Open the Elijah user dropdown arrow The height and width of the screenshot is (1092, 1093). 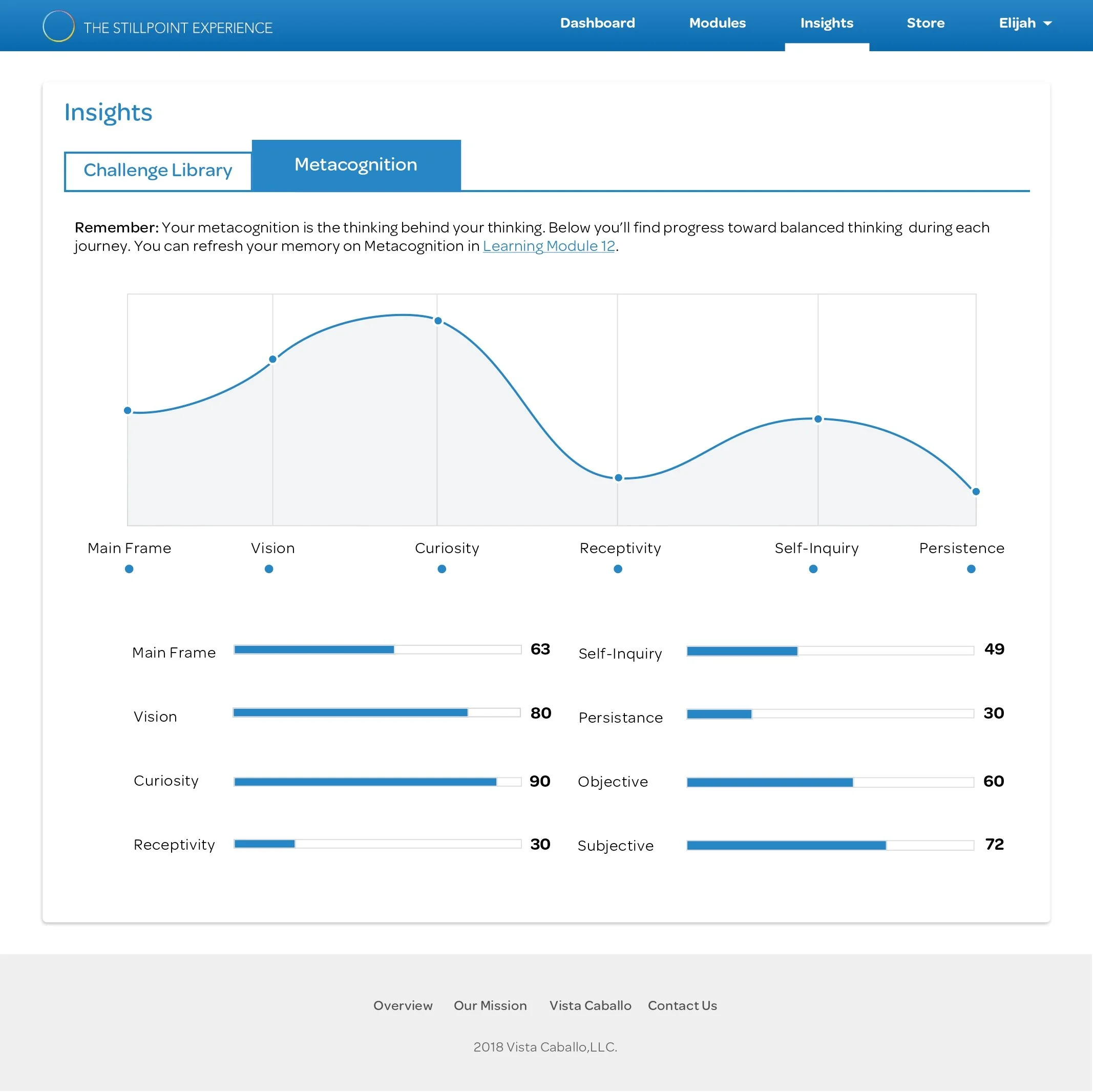point(1047,24)
